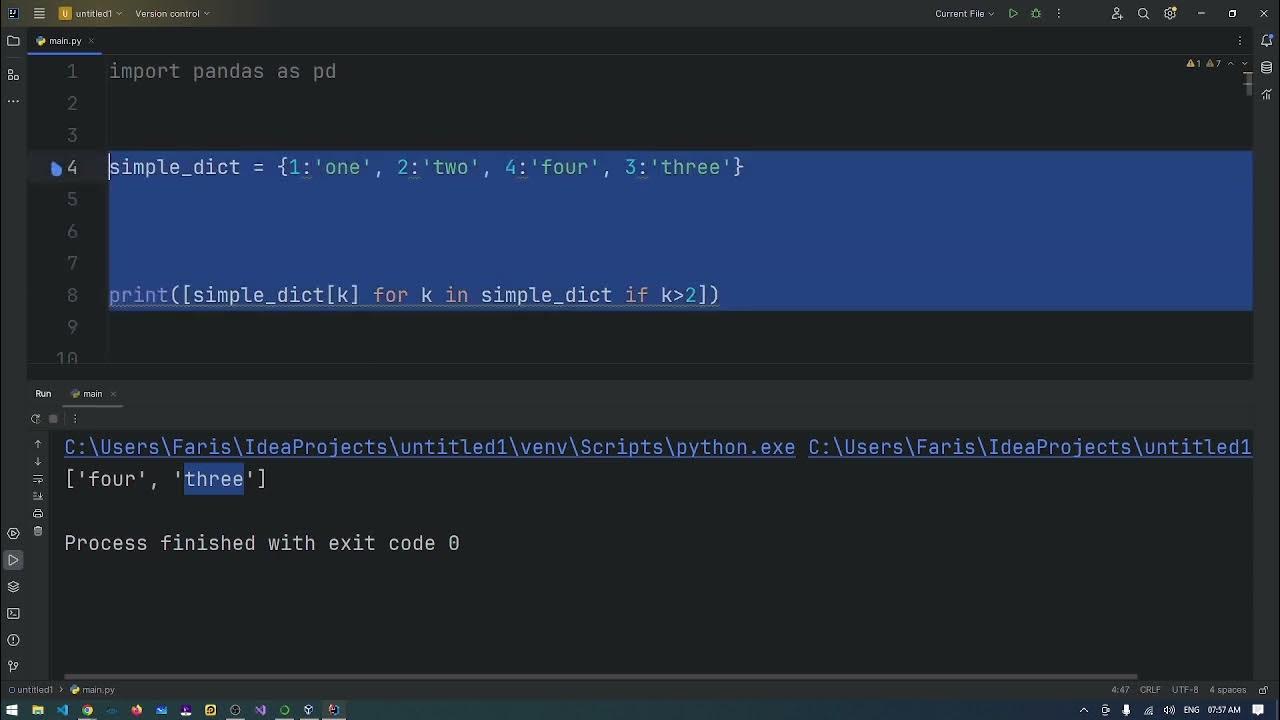Toggle read-only lock icon in status bar
1280x720 pixels.
coord(1263,690)
